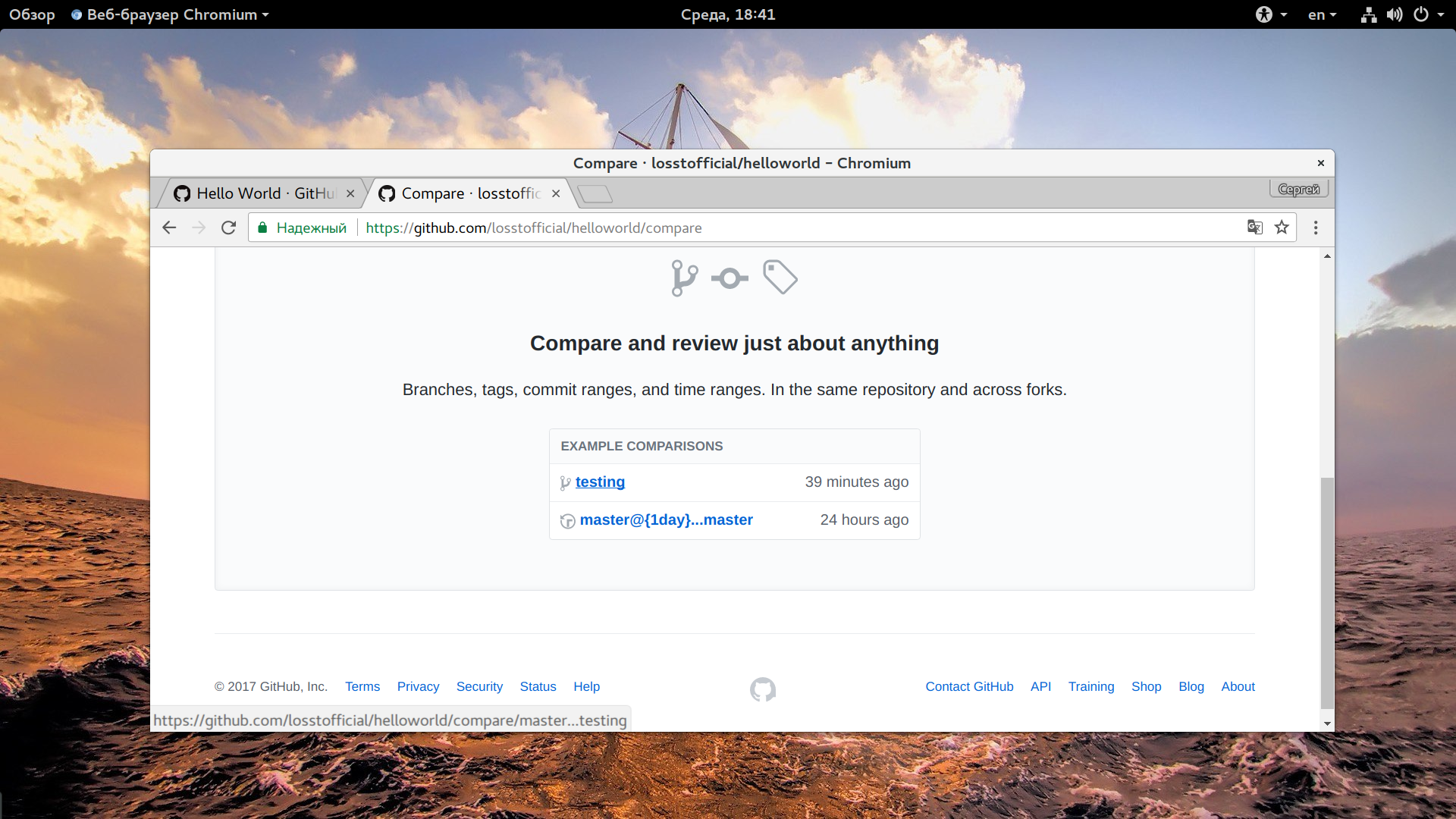Open the clock showing Среда, 18:41
This screenshot has height=819, width=1456.
[x=728, y=14]
